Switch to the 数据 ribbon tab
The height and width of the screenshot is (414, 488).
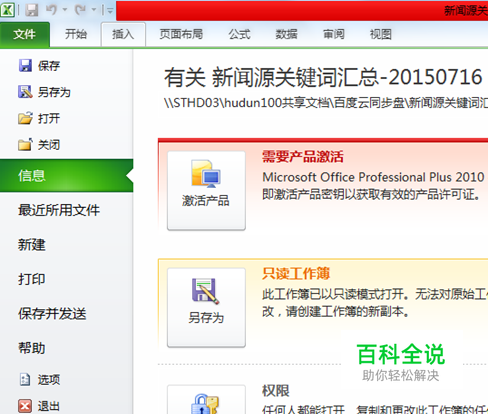(x=286, y=34)
